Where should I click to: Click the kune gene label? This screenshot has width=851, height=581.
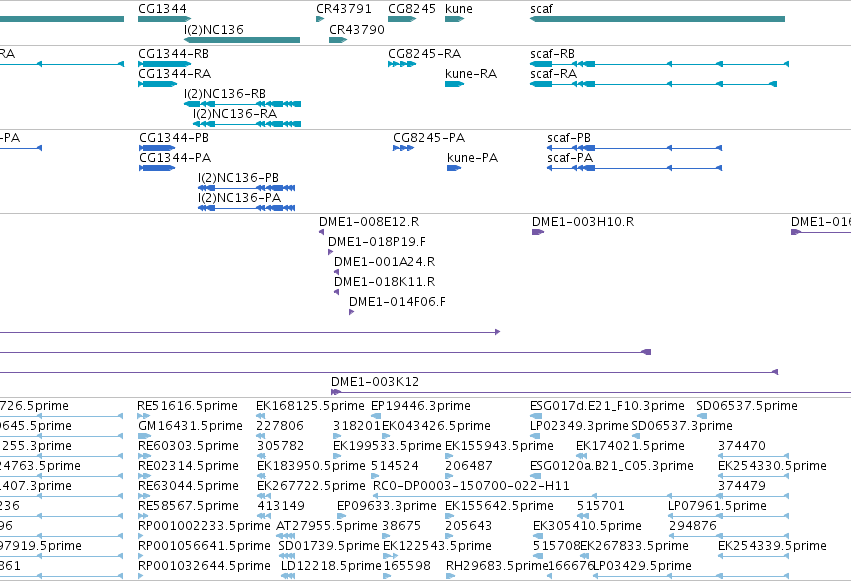click(x=459, y=9)
